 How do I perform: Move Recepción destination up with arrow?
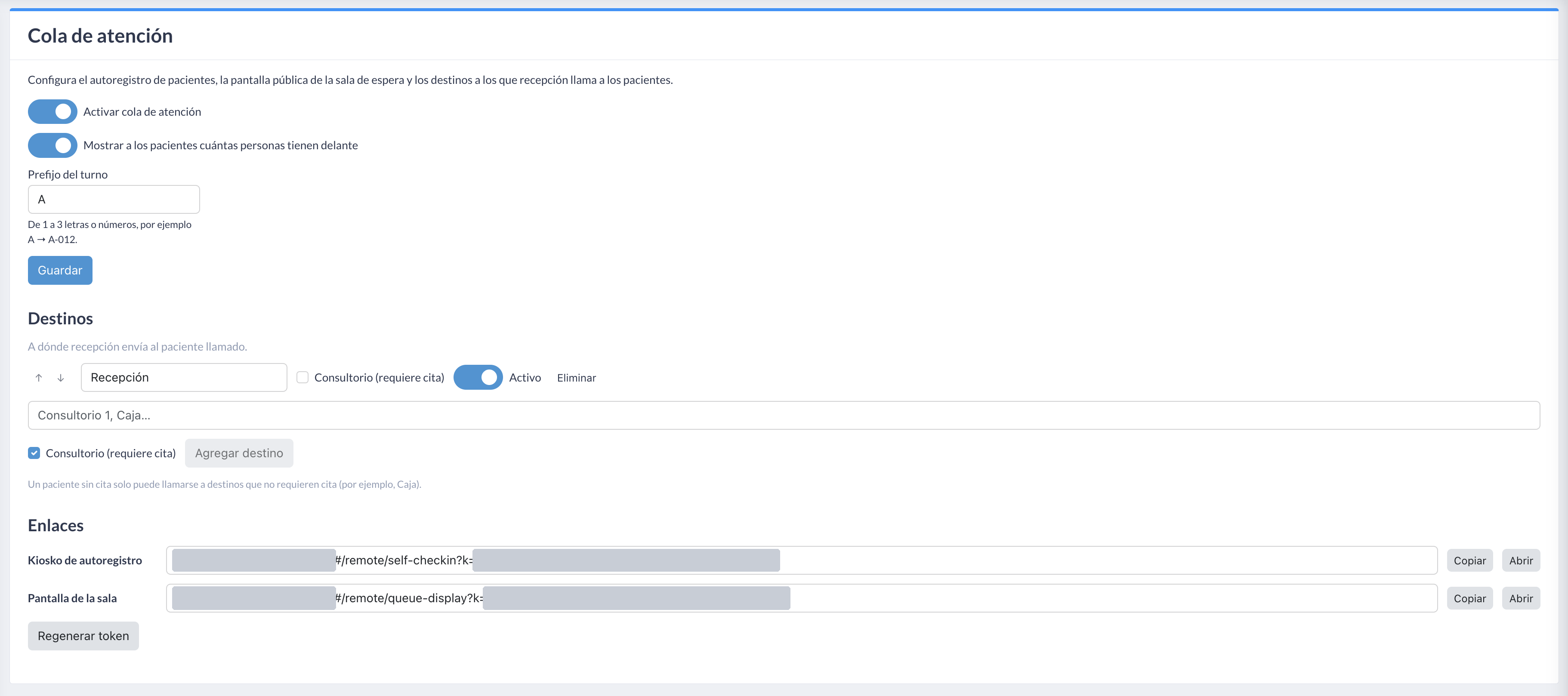click(x=38, y=378)
